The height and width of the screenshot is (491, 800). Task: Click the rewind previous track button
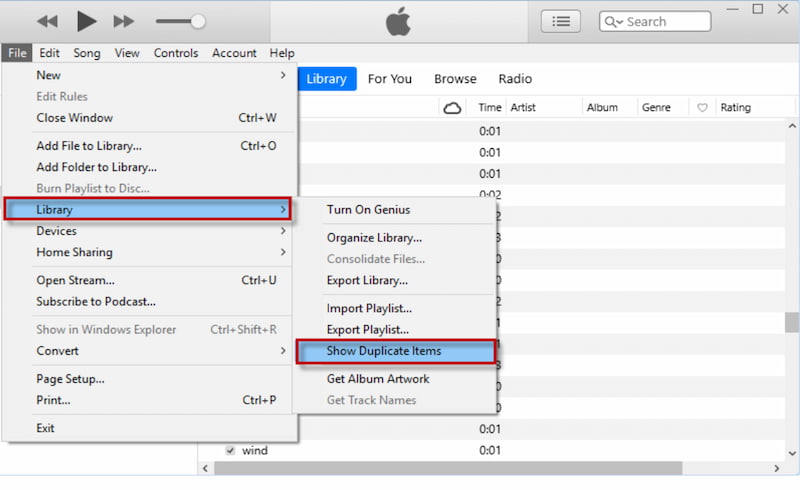pos(47,21)
